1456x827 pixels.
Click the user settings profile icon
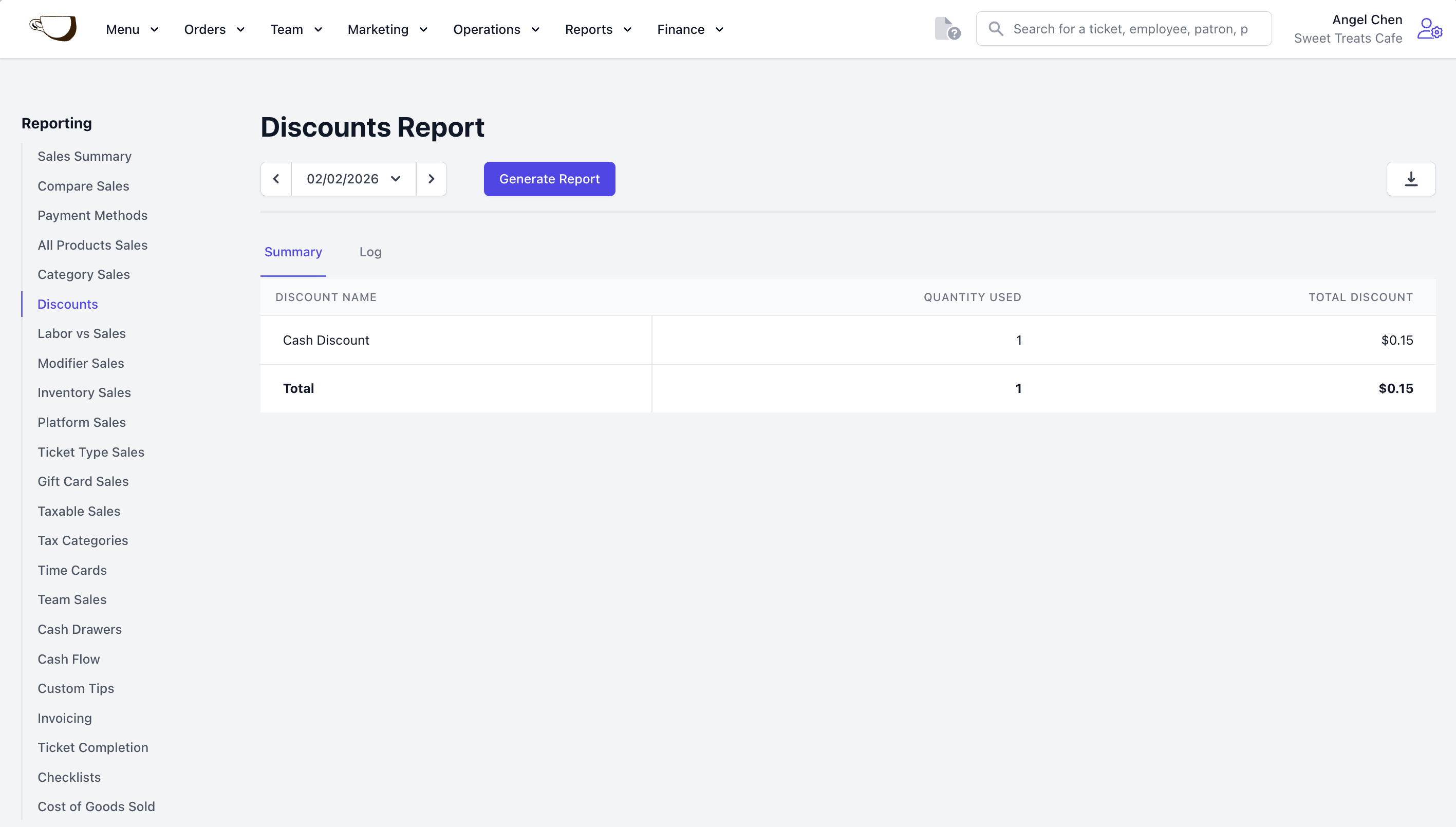click(1429, 28)
